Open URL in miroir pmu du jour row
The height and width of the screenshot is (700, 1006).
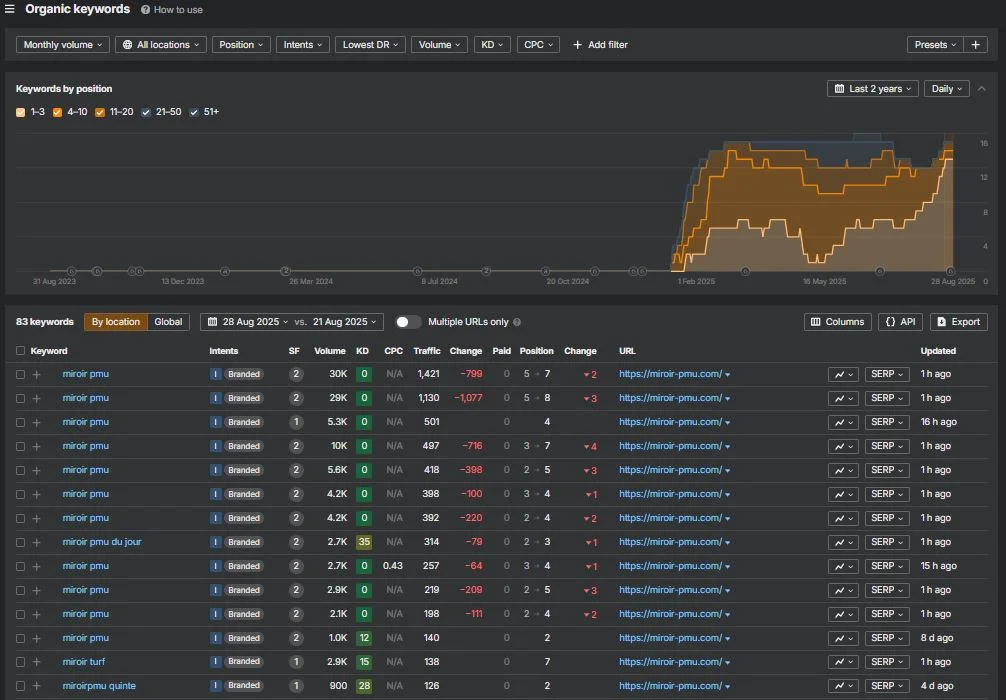coord(670,542)
